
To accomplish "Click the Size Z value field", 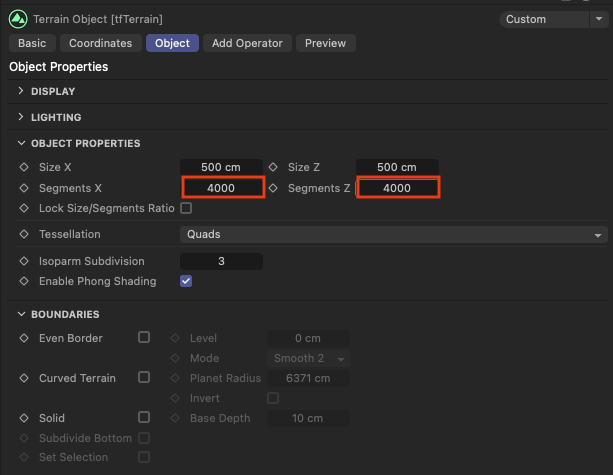I will [x=397, y=167].
